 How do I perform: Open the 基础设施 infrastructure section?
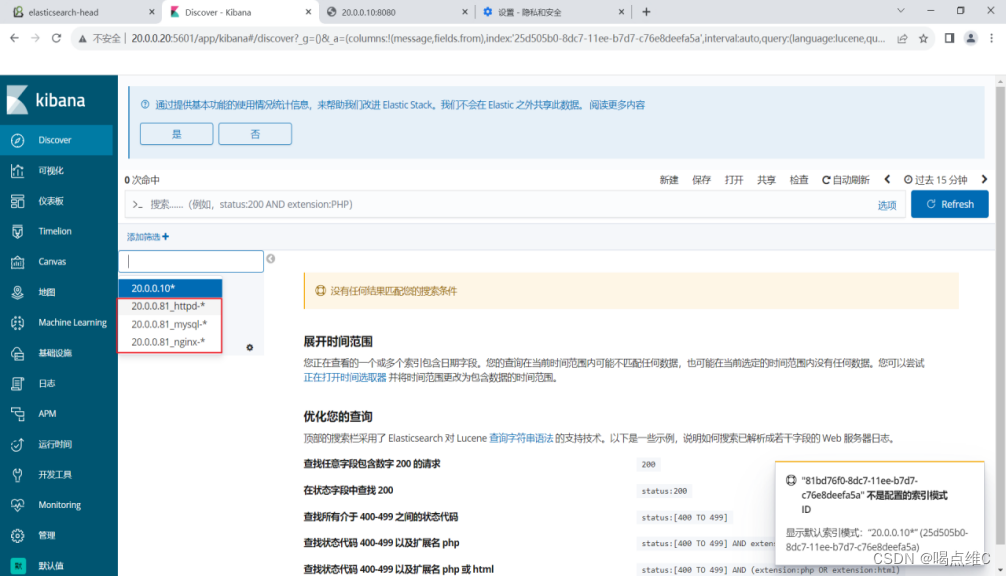tap(56, 353)
